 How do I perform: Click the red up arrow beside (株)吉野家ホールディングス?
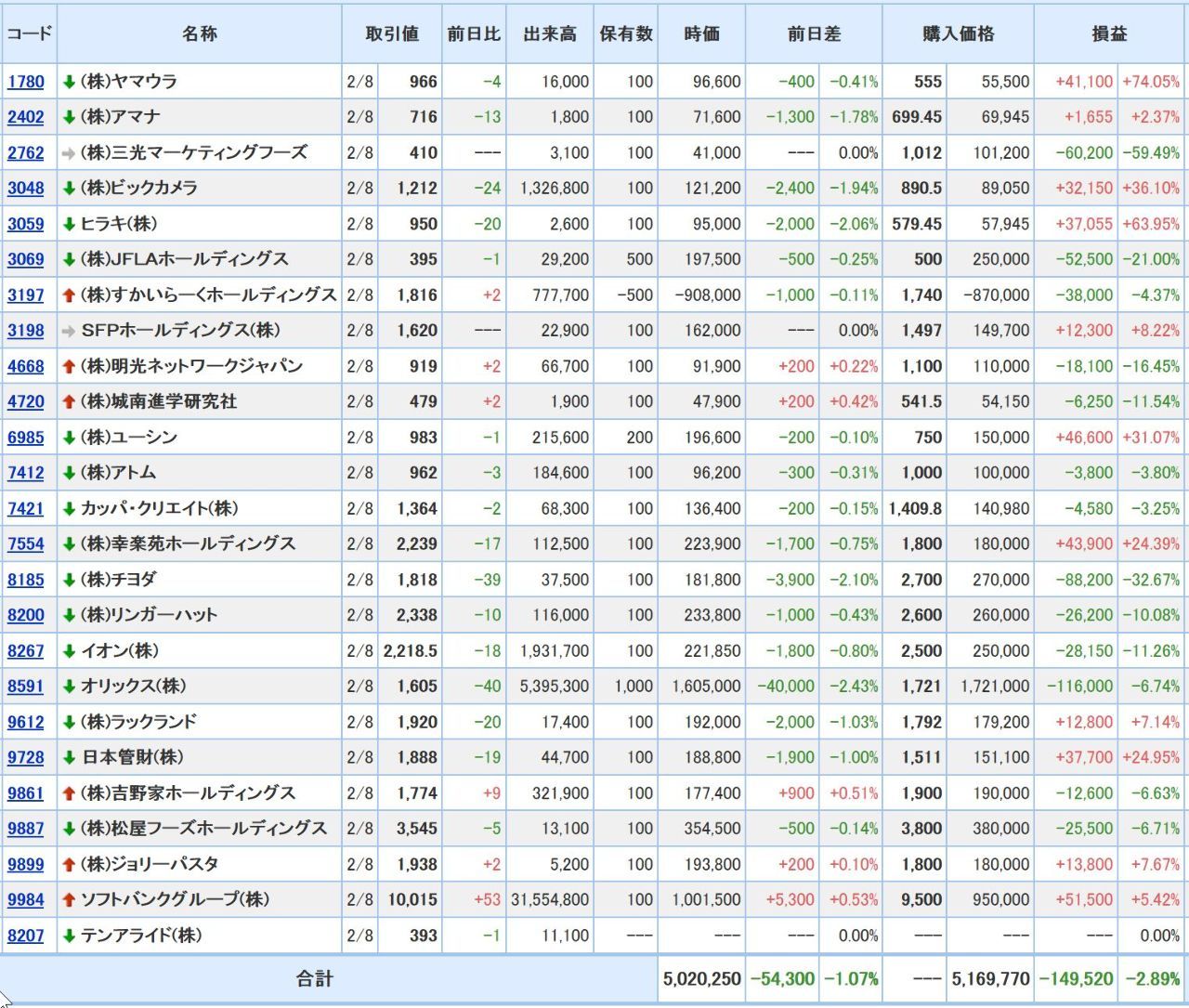[x=69, y=793]
